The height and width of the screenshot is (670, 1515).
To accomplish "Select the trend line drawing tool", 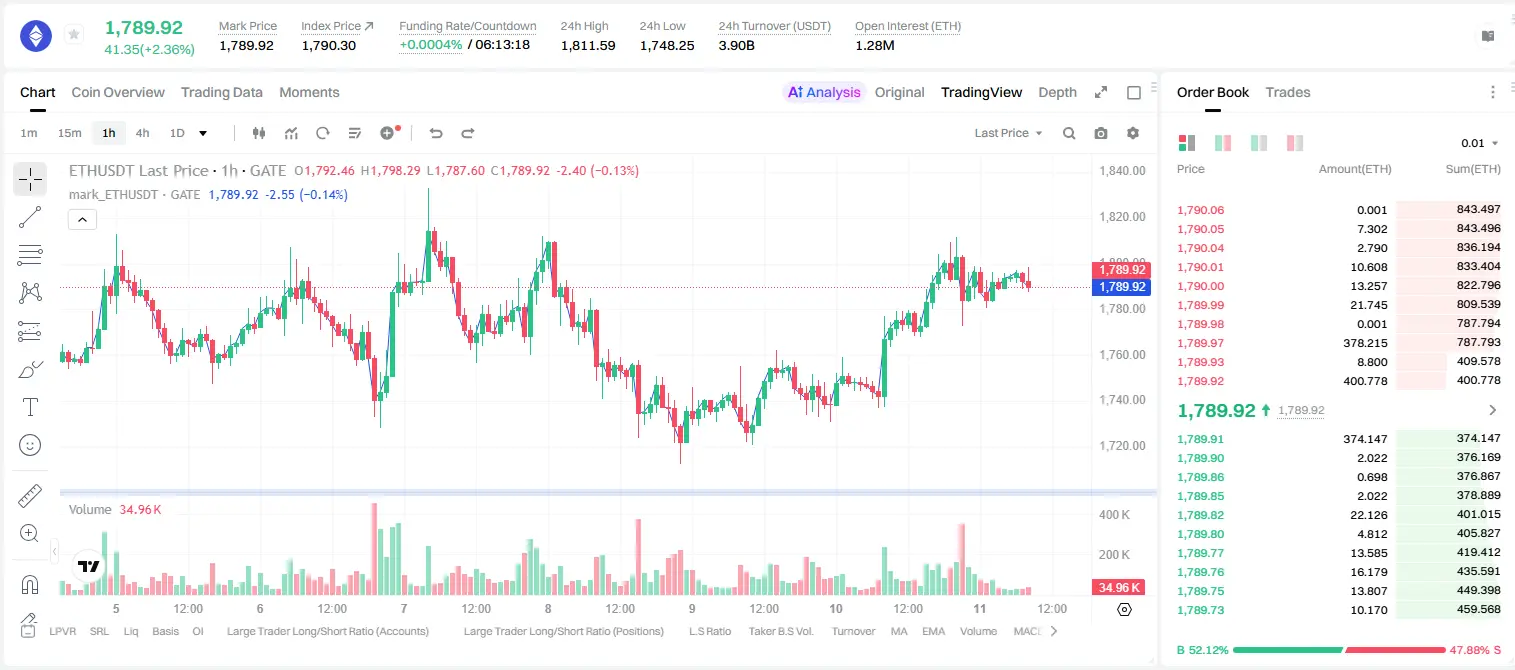I will [x=30, y=217].
